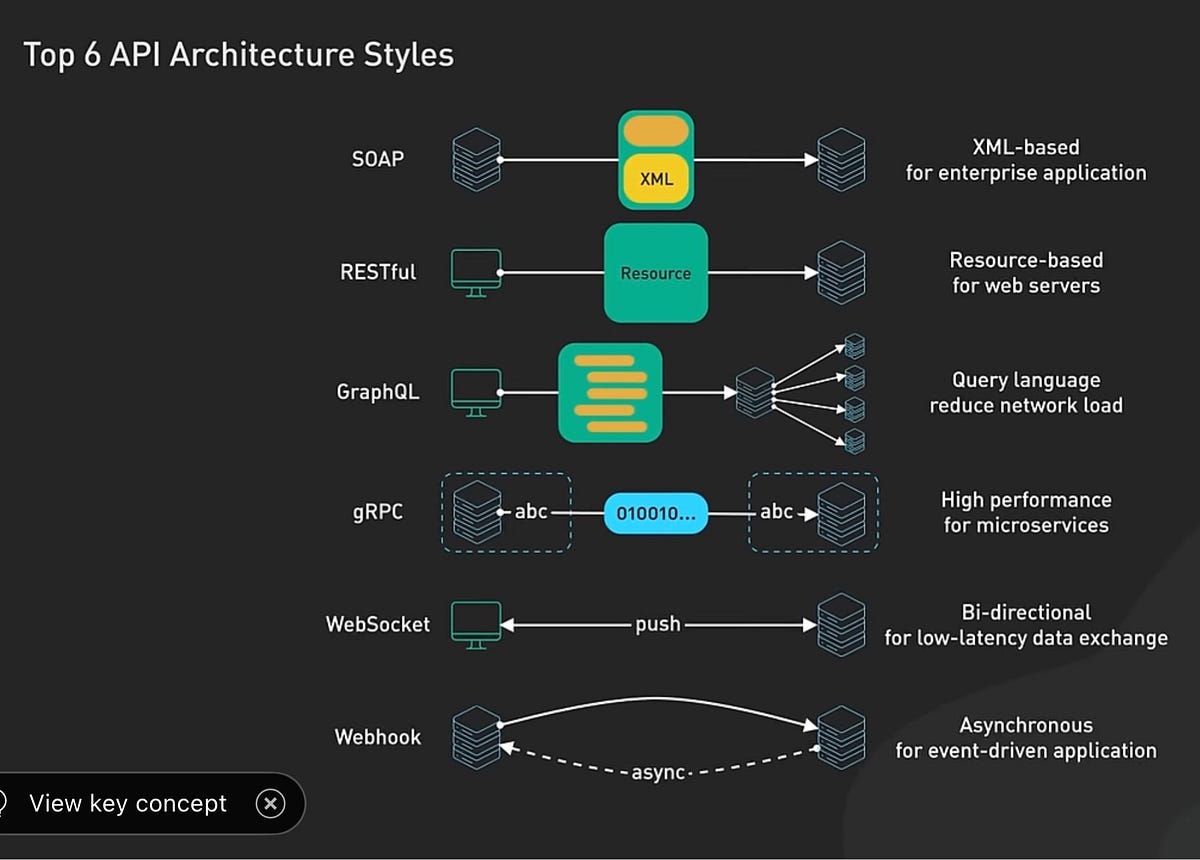Select the WebSocket label on the left
Viewport: 1200px width, 860px height.
377,623
